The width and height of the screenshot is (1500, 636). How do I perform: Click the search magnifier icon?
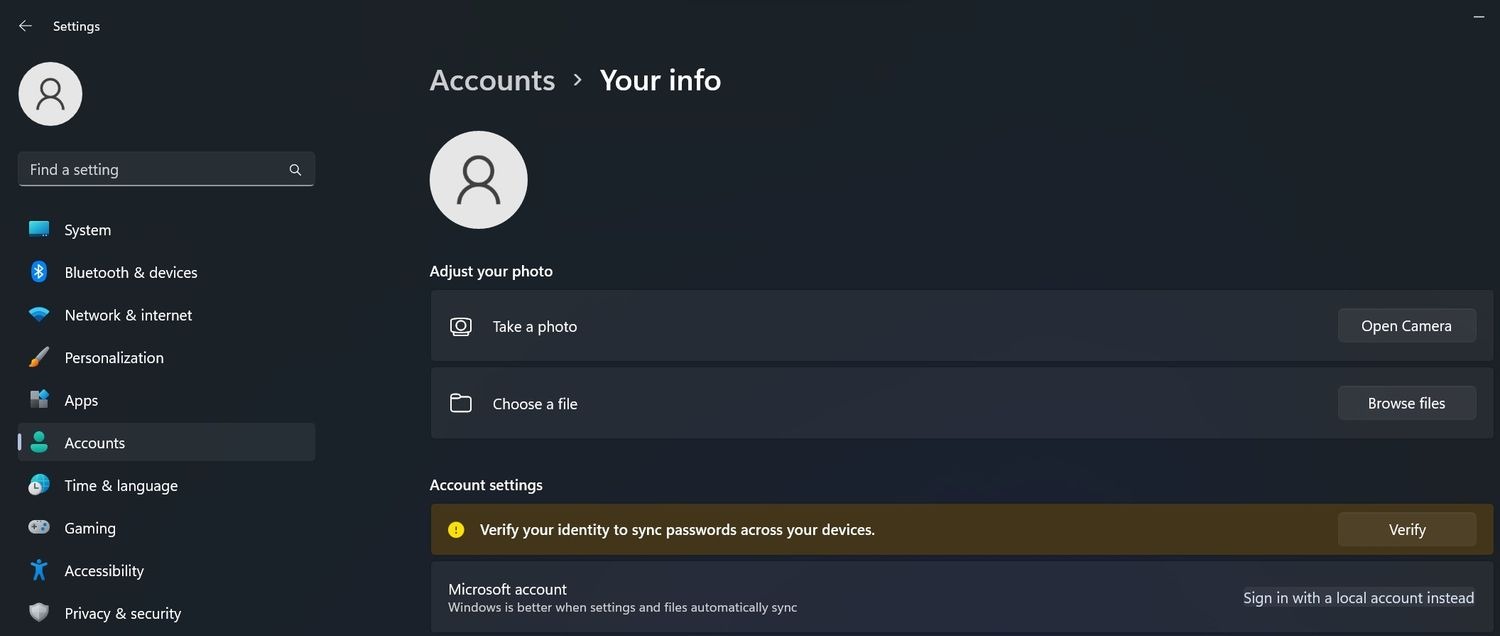295,170
